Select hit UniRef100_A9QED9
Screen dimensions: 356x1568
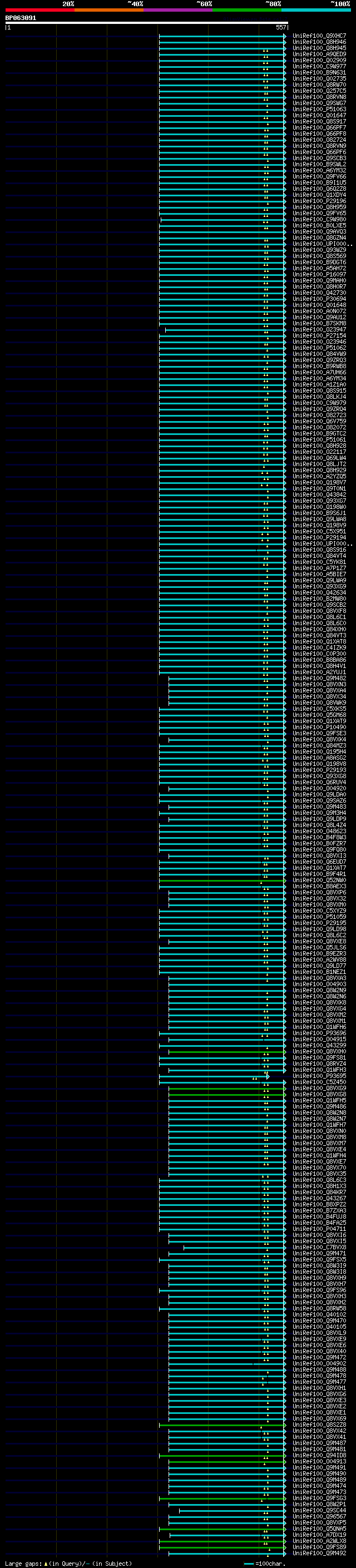click(x=319, y=54)
